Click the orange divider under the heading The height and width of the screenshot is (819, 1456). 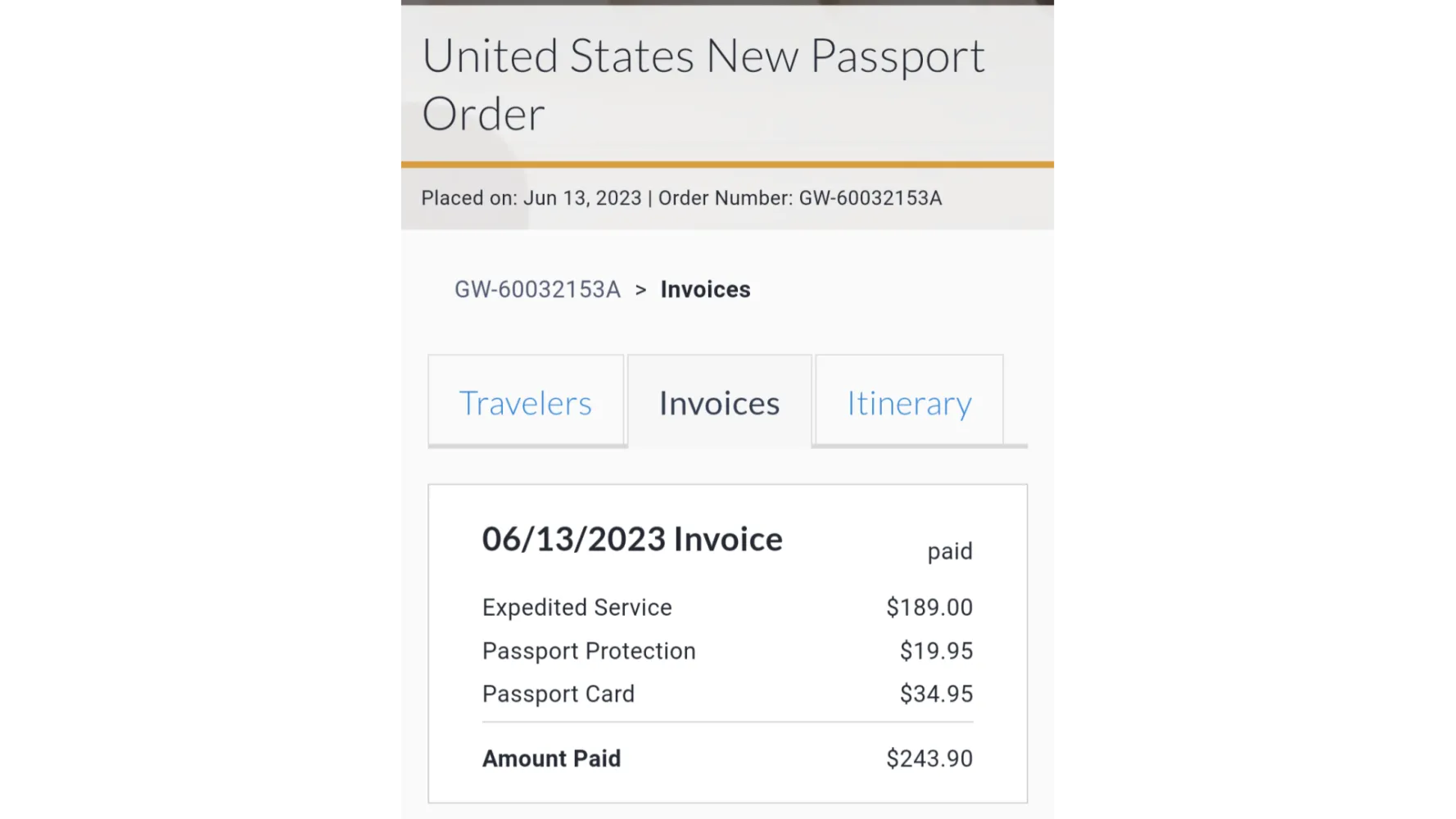point(727,165)
